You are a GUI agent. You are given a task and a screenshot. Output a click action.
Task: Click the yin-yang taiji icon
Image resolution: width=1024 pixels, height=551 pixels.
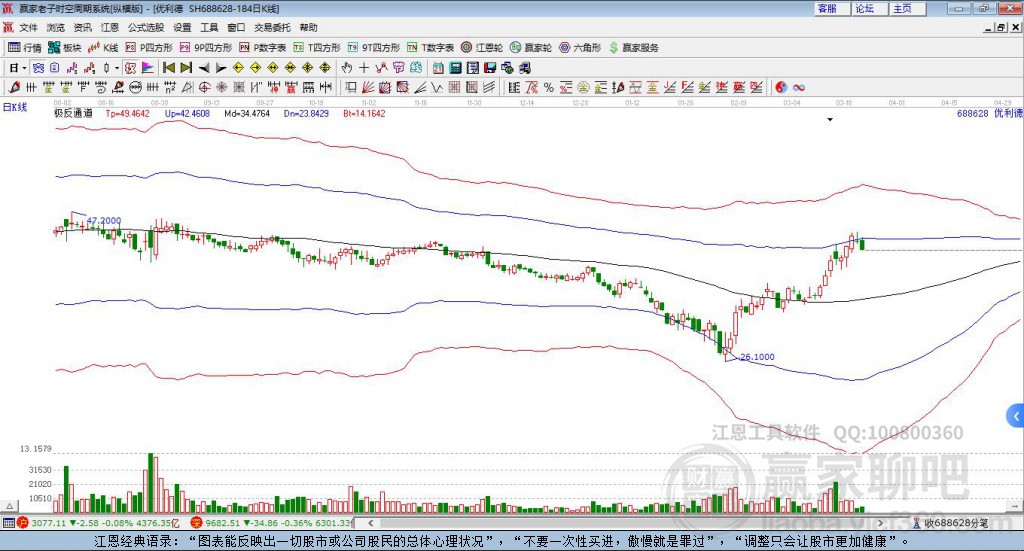[x=781, y=87]
